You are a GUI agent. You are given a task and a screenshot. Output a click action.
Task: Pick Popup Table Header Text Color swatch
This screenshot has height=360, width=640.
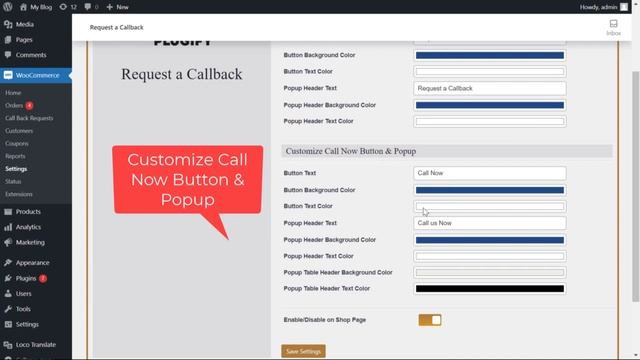point(490,289)
